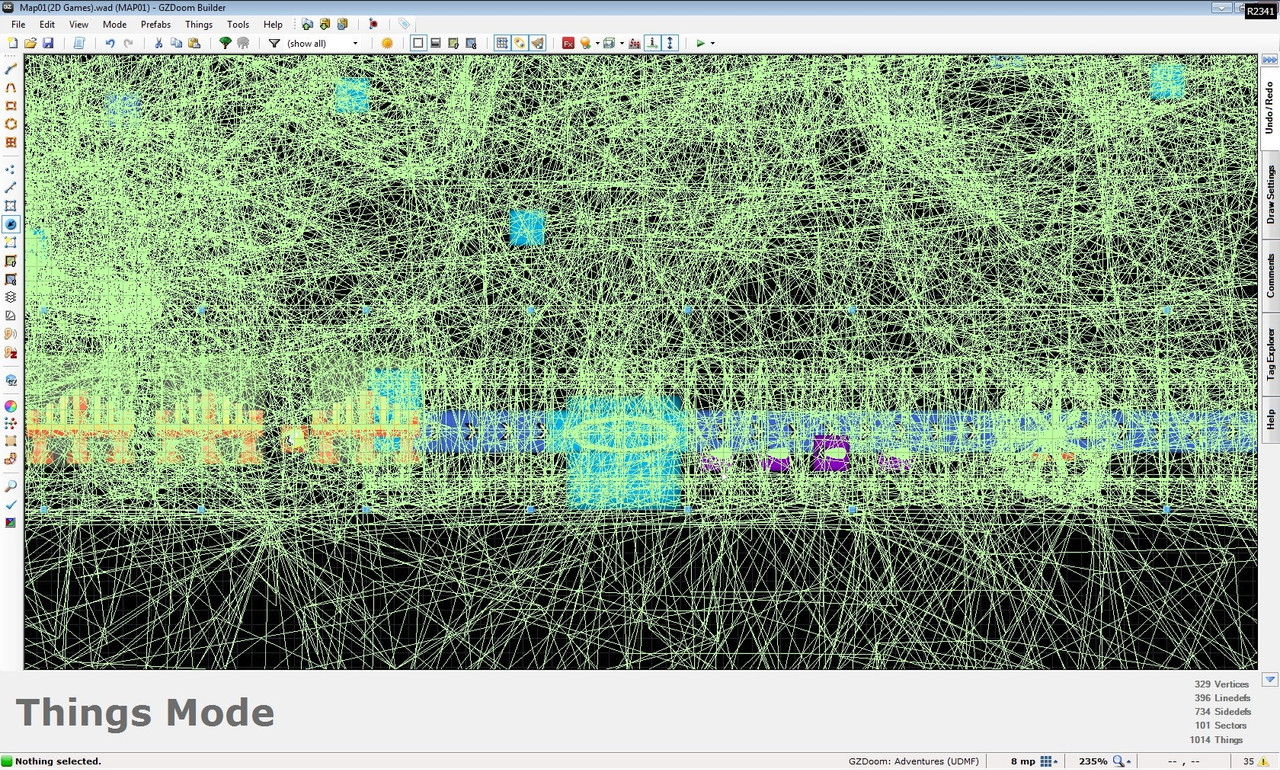The width and height of the screenshot is (1280, 770).
Task: Cut the selection to clipboard
Action: [159, 43]
